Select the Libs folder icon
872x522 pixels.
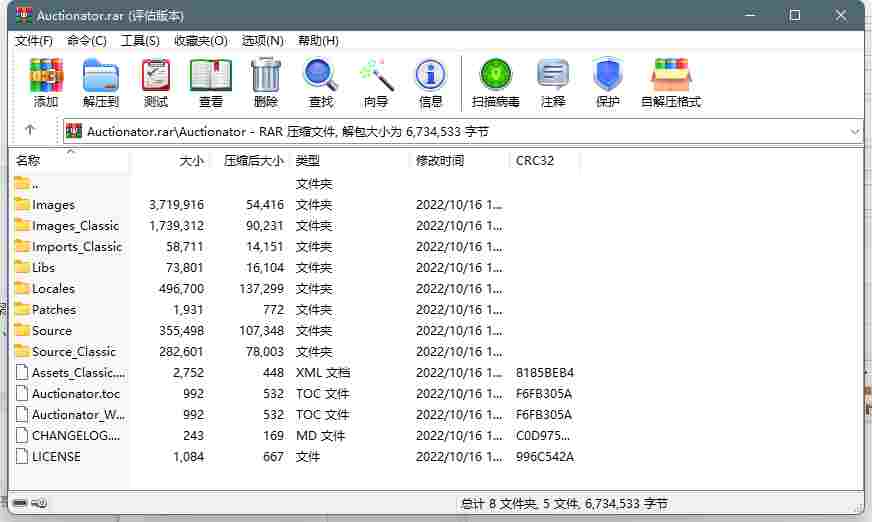(x=22, y=267)
